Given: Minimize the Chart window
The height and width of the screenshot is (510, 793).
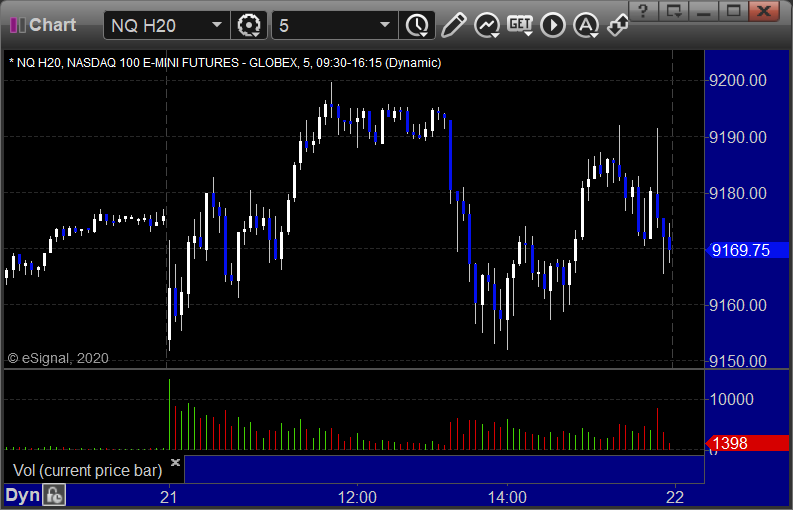Looking at the screenshot, I should point(703,11).
